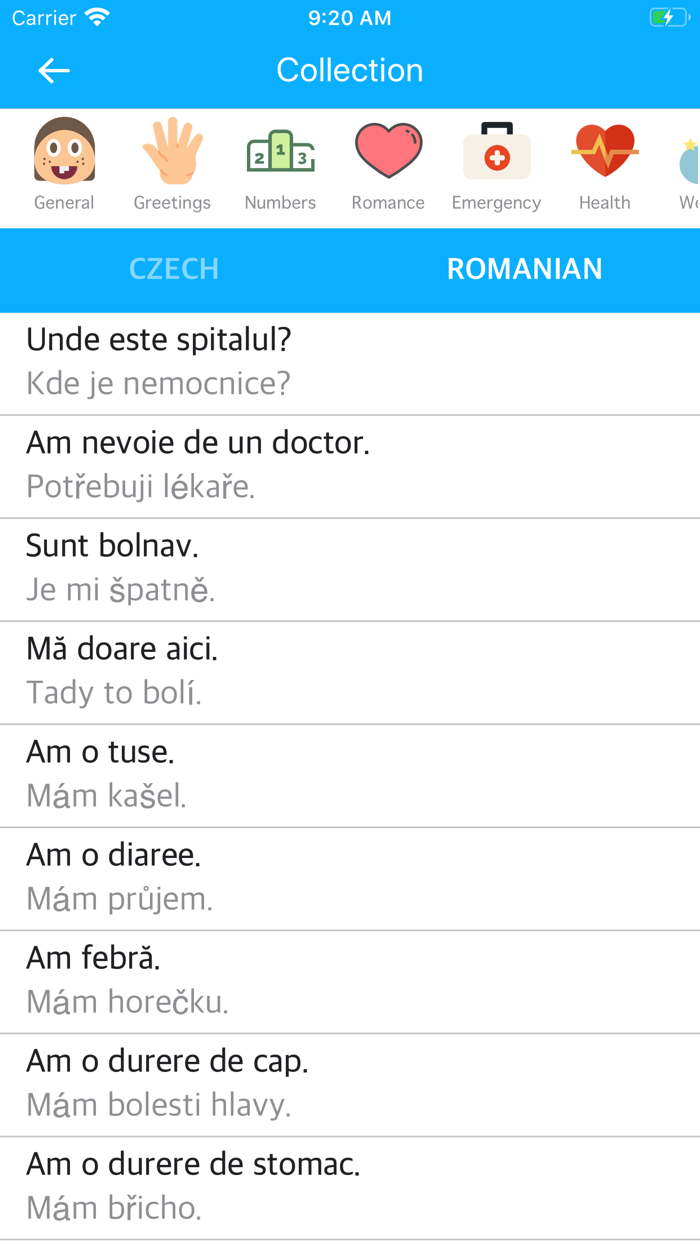This screenshot has width=700, height=1244.
Task: Tap the phrase 'Am o durere de cap.'
Action: (350, 1083)
